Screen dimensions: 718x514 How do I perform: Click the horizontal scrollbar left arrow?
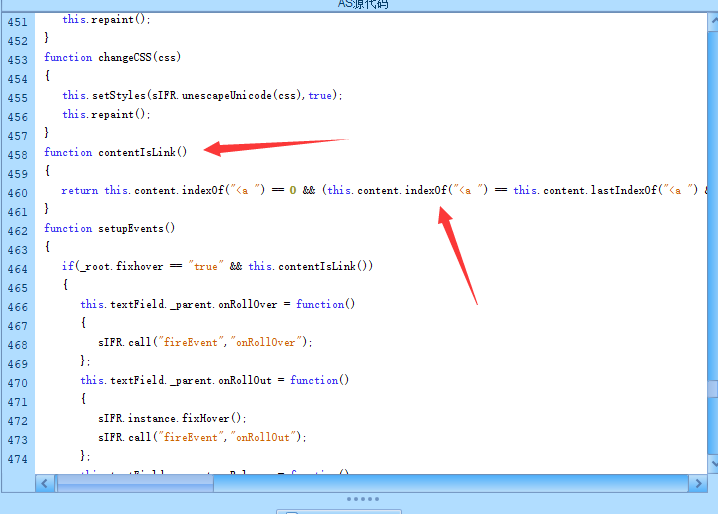click(45, 483)
